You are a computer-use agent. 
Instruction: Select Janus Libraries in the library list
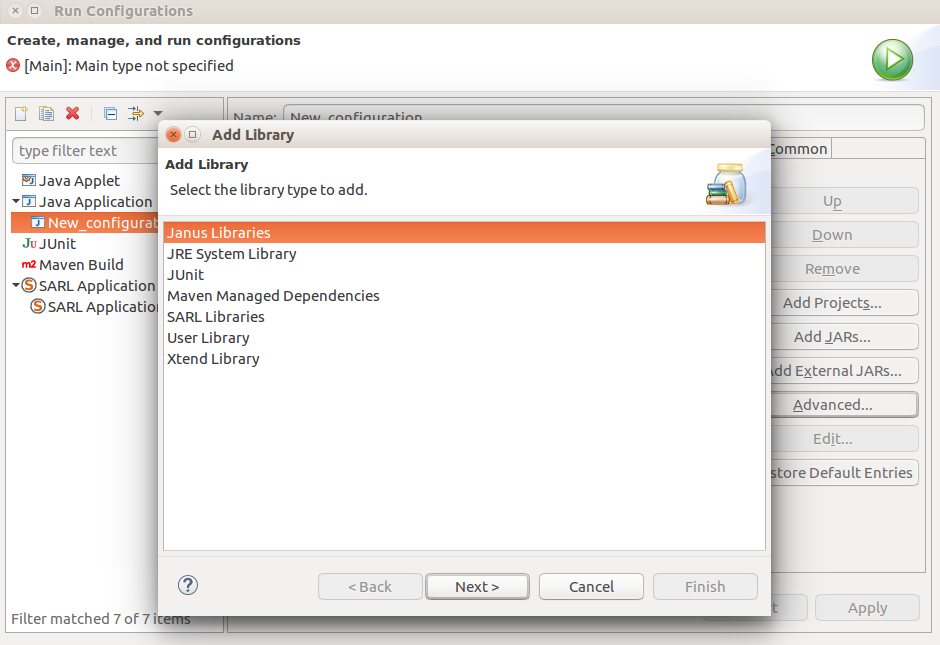[464, 233]
